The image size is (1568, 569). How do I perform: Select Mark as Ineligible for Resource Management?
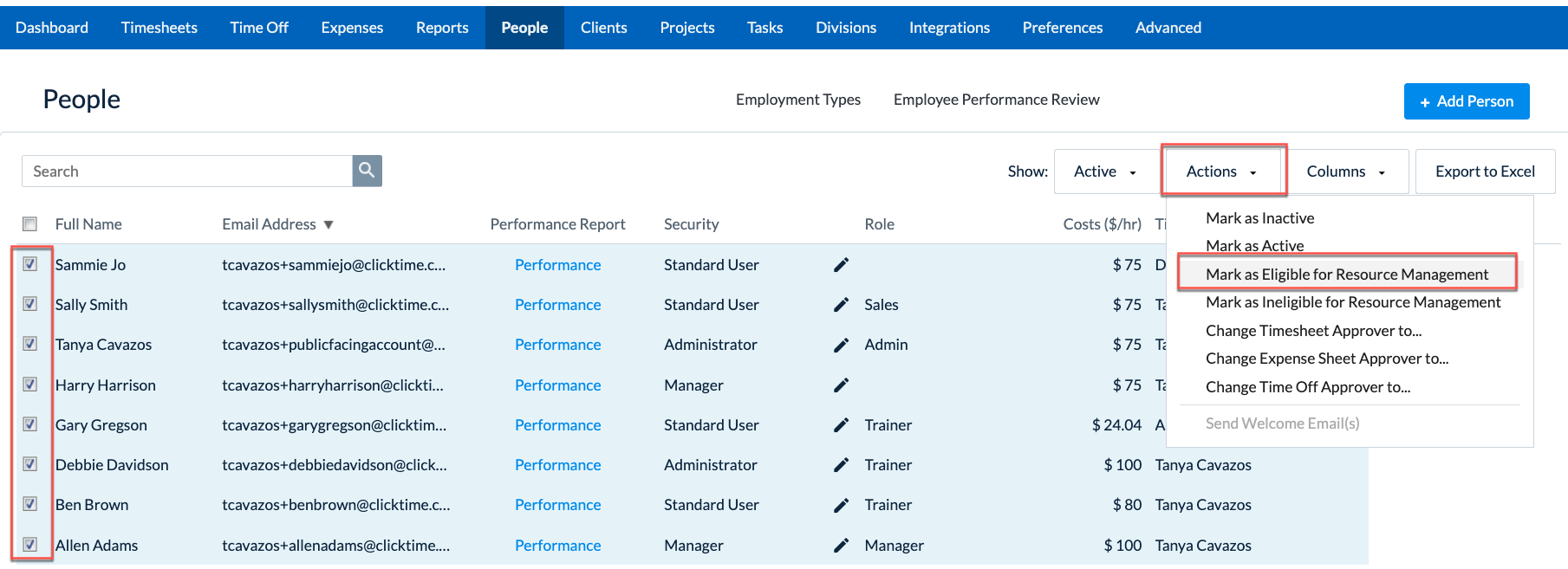click(1353, 302)
